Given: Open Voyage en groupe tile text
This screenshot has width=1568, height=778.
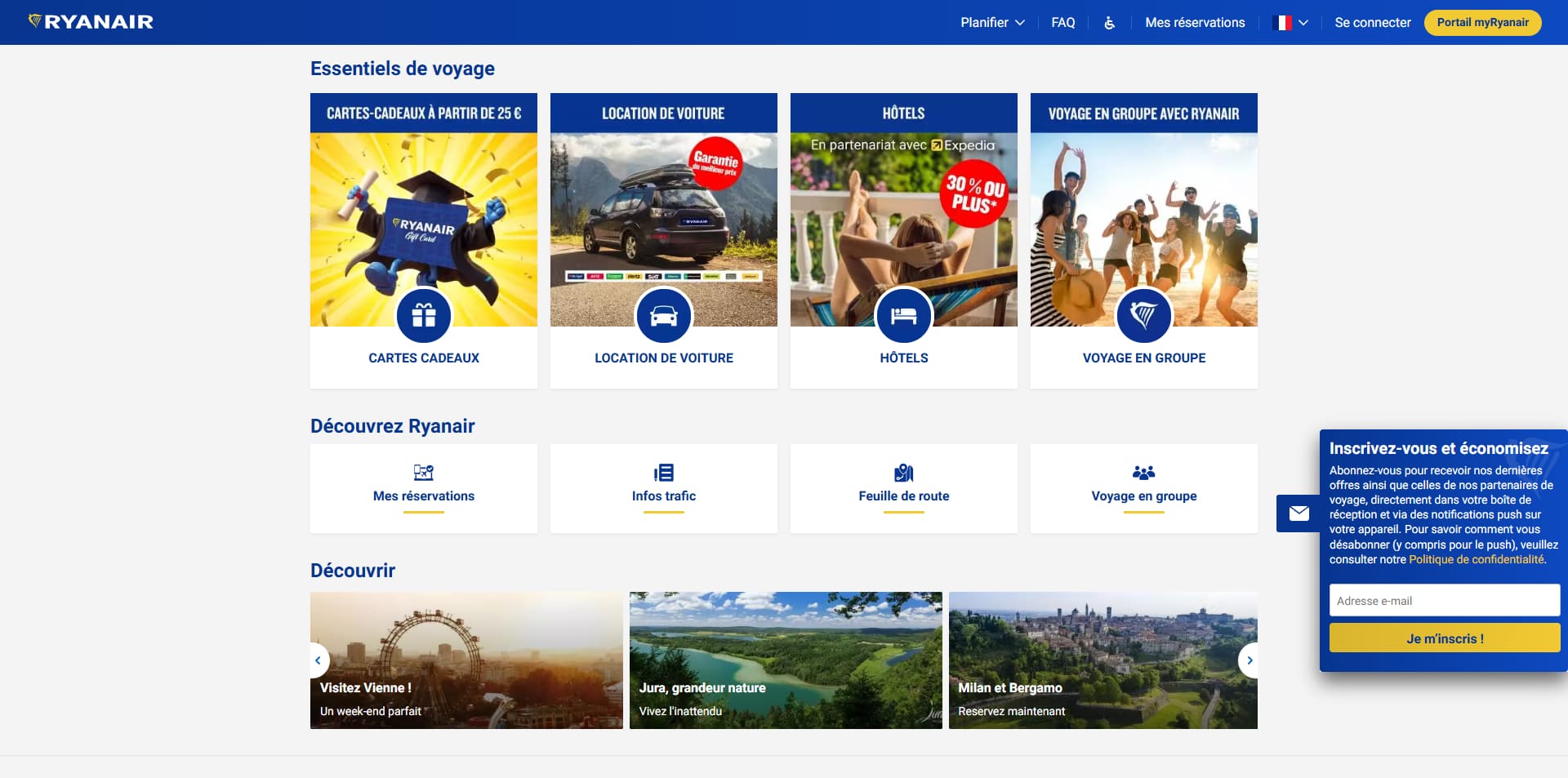Looking at the screenshot, I should (1144, 496).
